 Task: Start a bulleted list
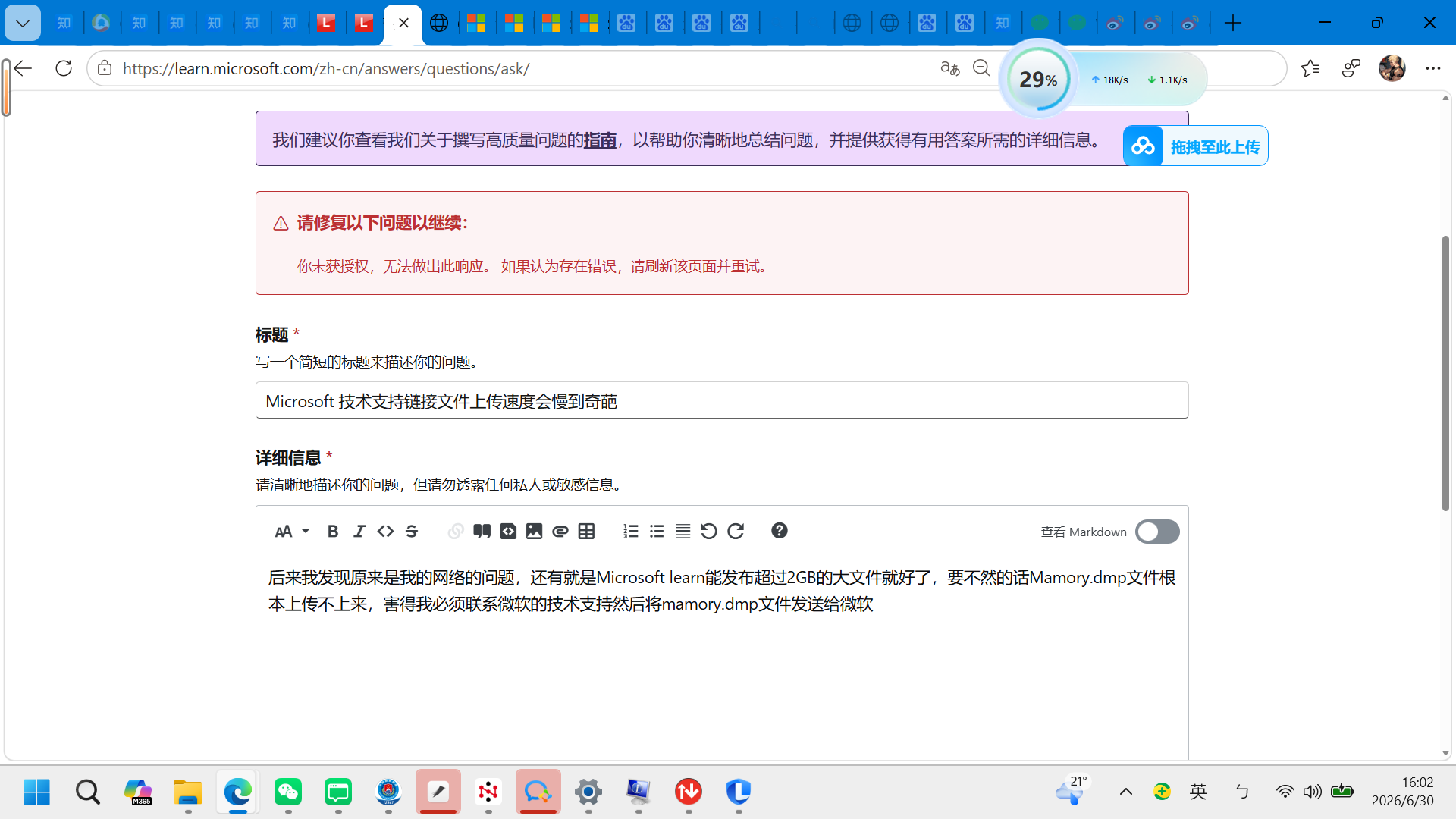point(657,532)
